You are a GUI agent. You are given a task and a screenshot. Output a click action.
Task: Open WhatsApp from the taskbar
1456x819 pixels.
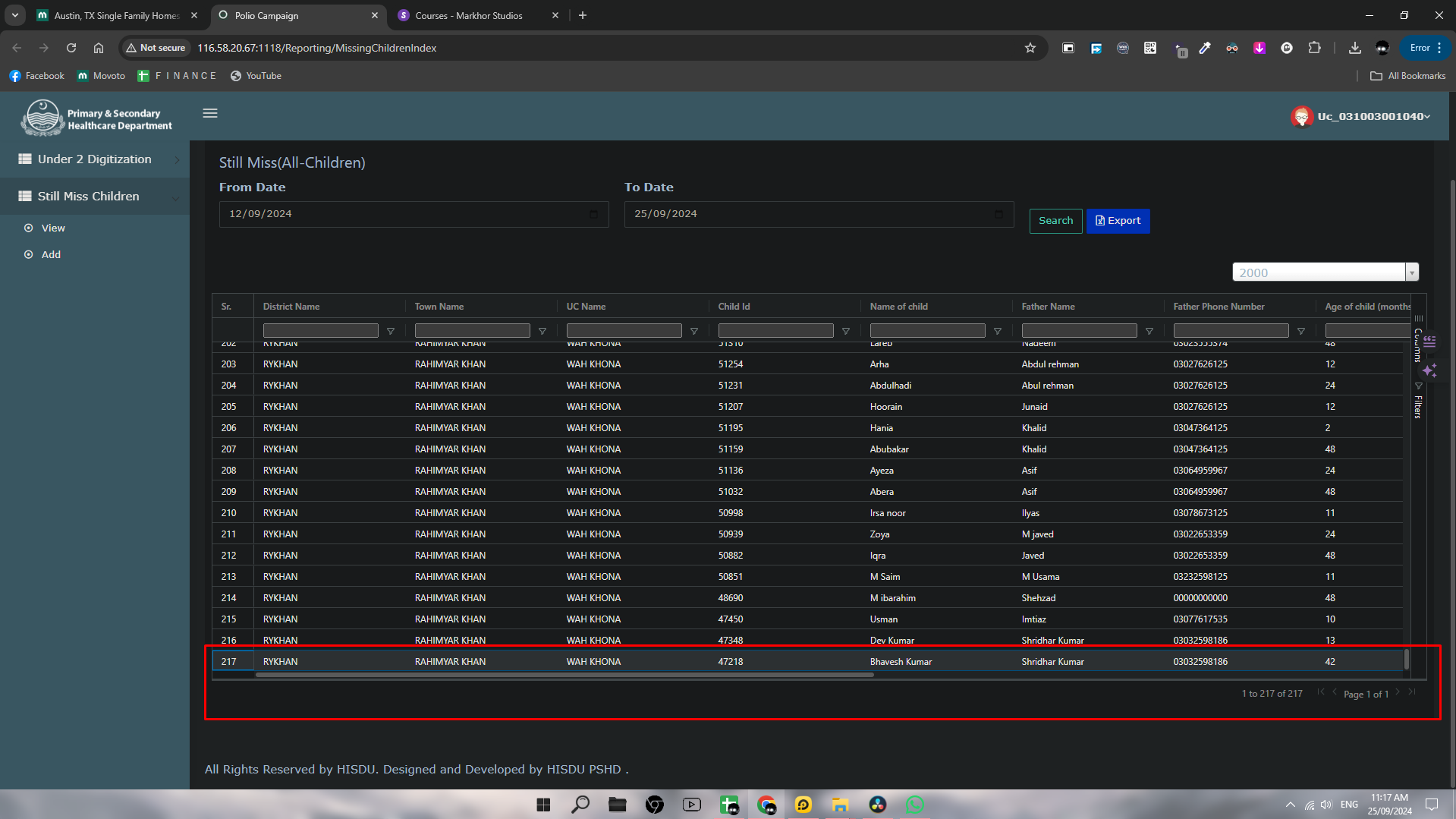tap(914, 805)
